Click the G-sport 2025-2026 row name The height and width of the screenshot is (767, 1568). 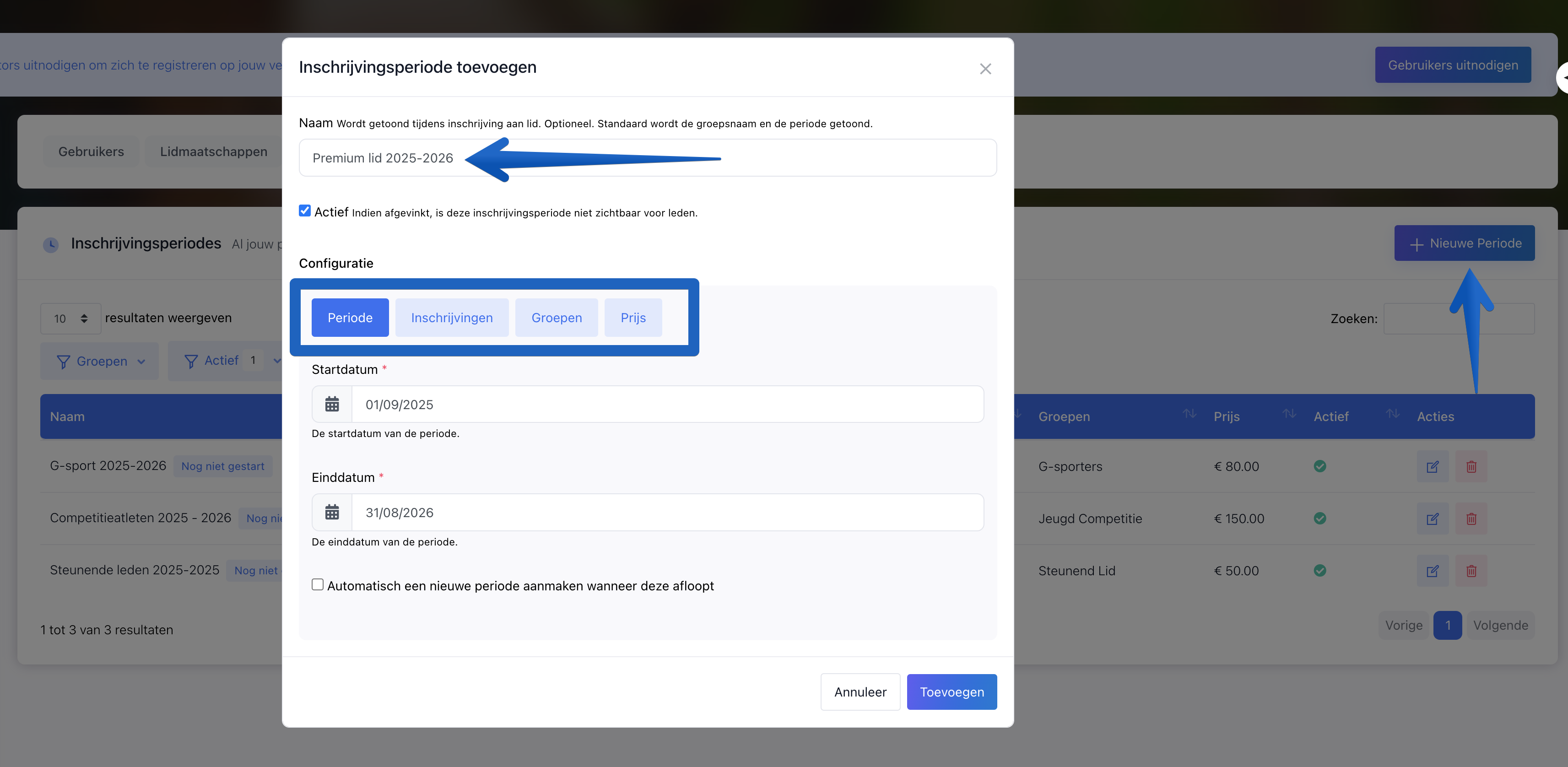point(108,466)
